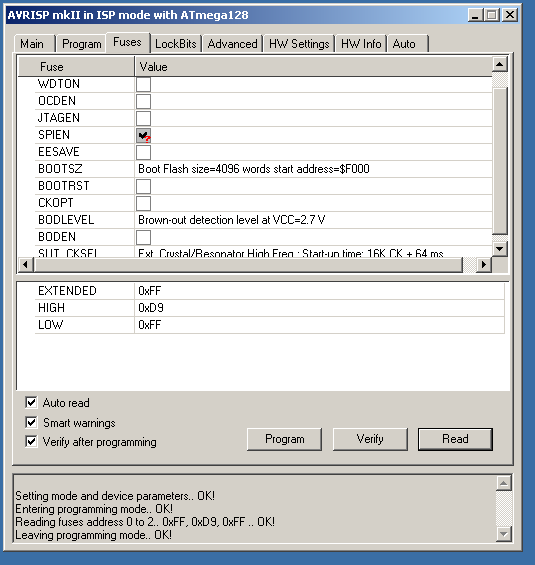Close the AVRISP mkII dialog
Image resolution: width=535 pixels, height=565 pixels.
tap(510, 15)
